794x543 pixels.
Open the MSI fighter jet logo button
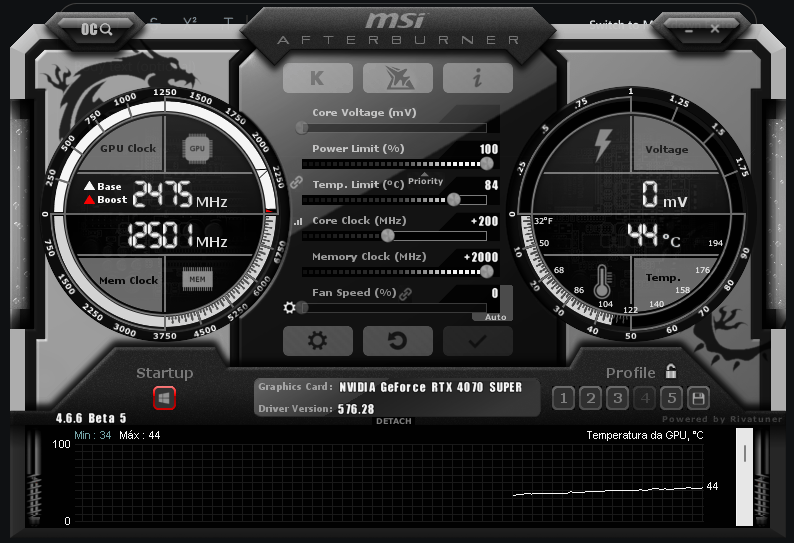tap(398, 78)
